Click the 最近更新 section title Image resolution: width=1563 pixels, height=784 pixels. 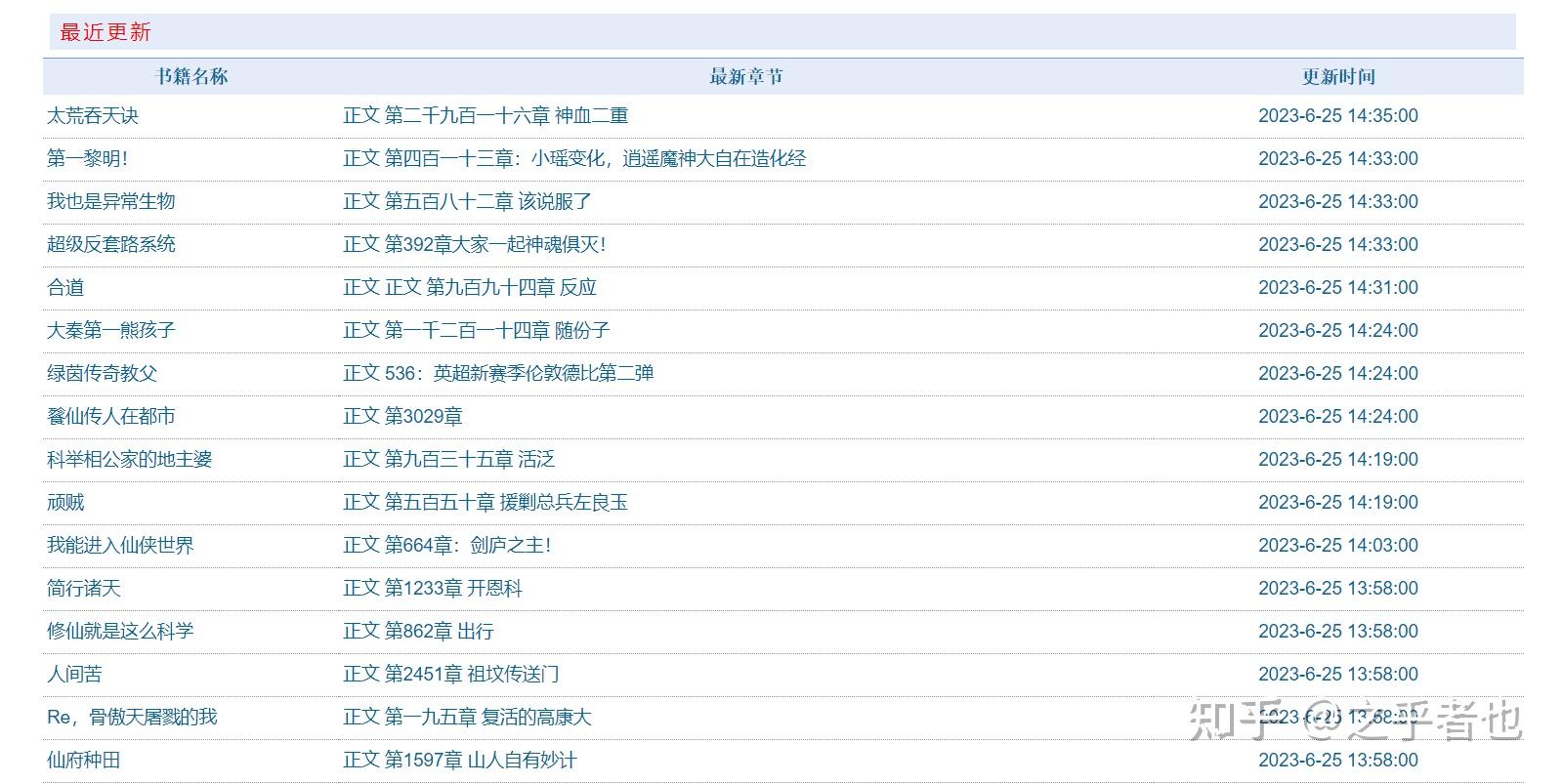(x=106, y=32)
